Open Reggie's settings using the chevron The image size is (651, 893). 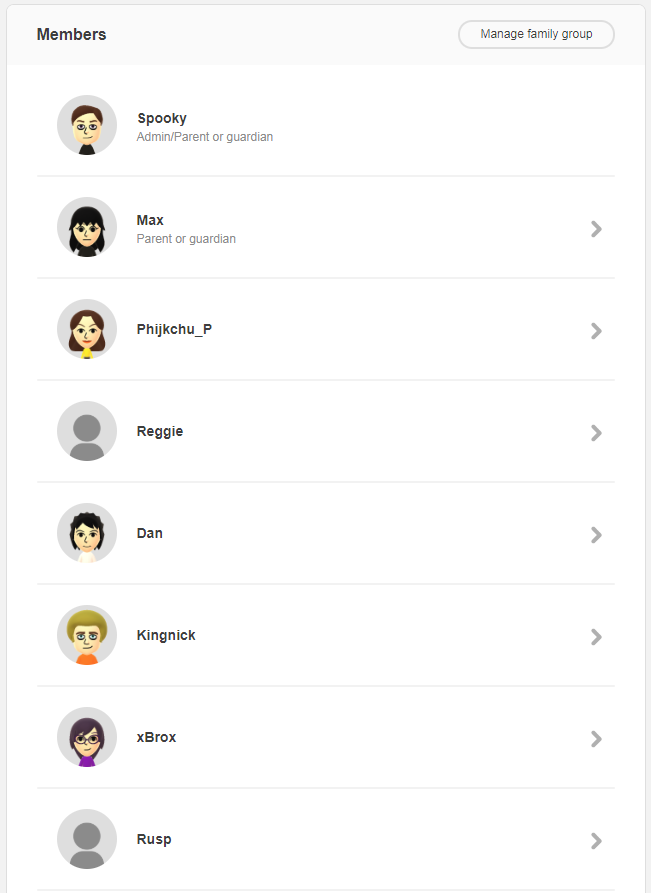(x=596, y=433)
